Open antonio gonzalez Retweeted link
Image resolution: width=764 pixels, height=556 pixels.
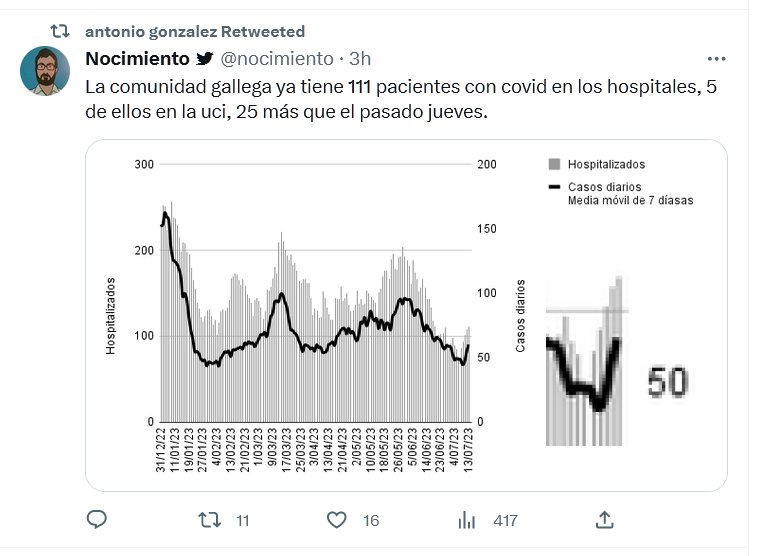click(x=195, y=32)
